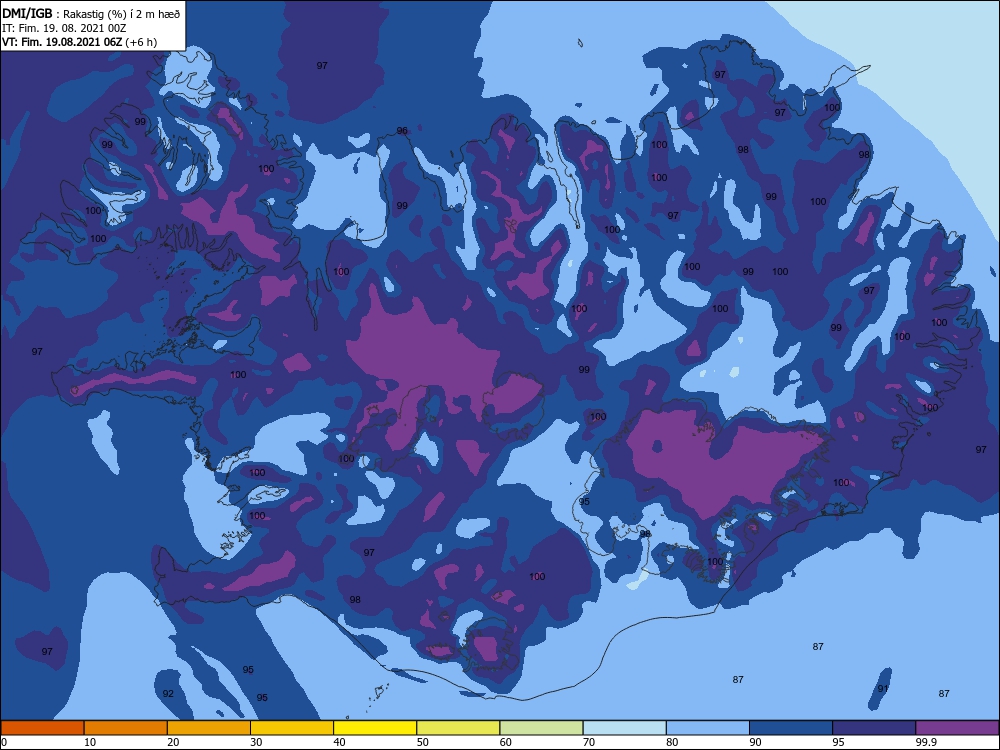Select the '70' legend scale label
This screenshot has height=750, width=1000.
pyautogui.click(x=589, y=742)
